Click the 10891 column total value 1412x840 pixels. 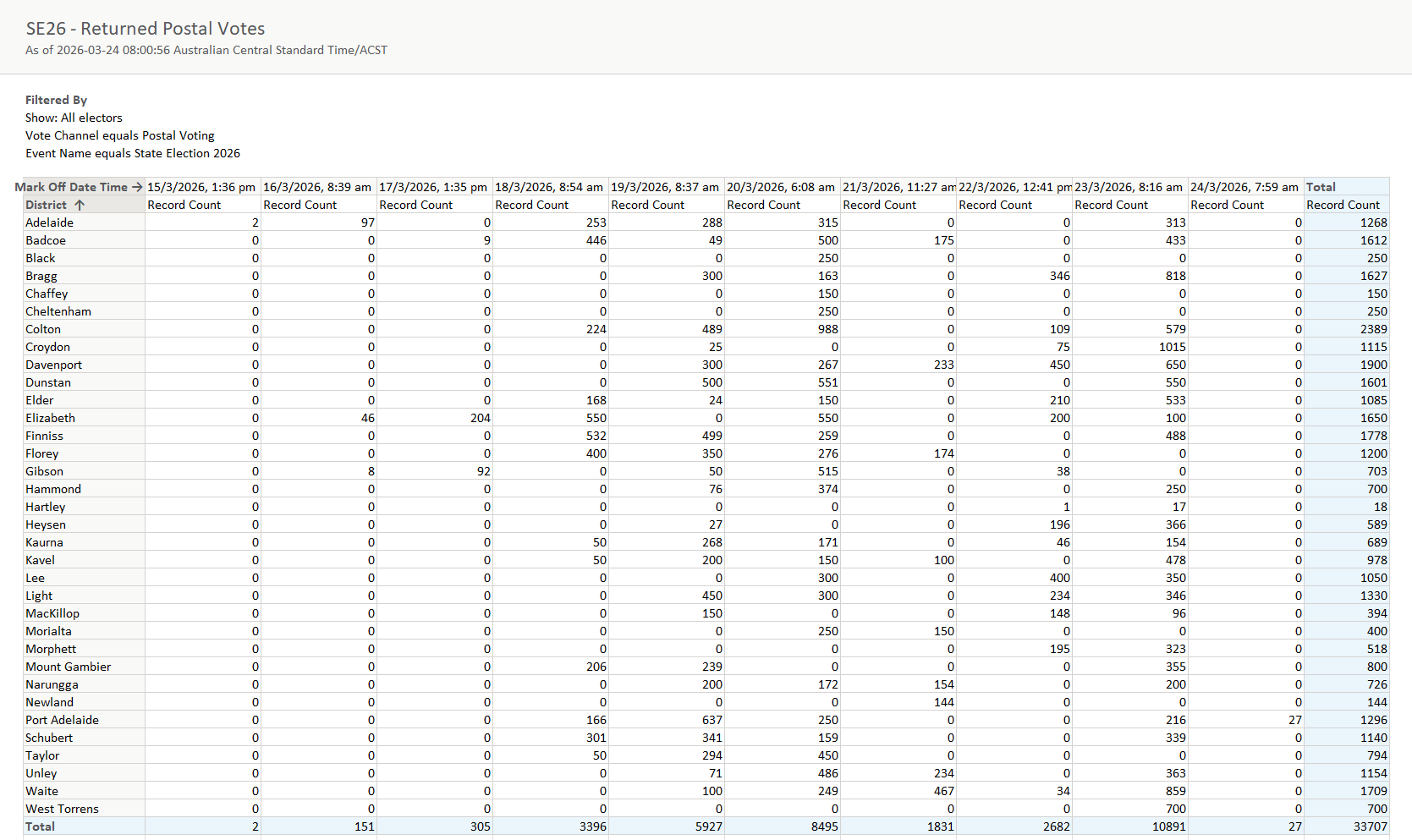point(1168,826)
